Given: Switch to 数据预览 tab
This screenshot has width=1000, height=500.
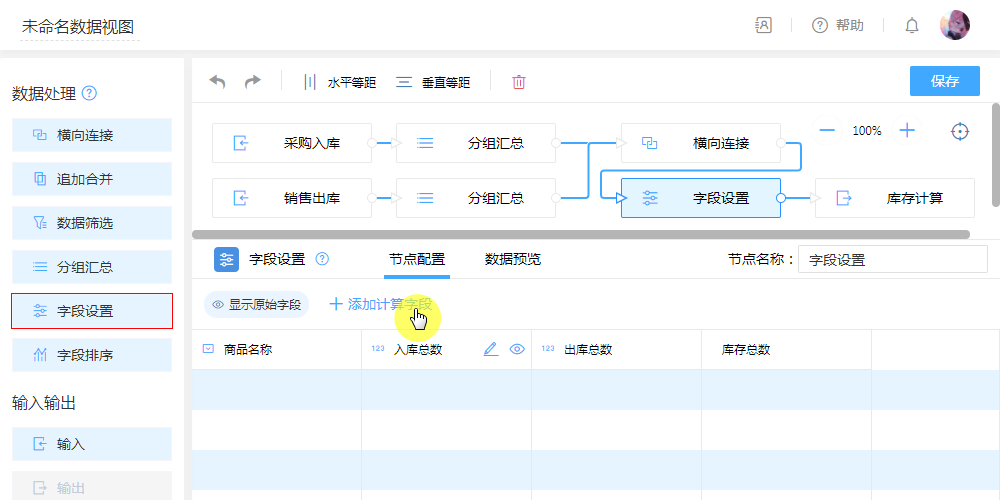Looking at the screenshot, I should (x=513, y=259).
